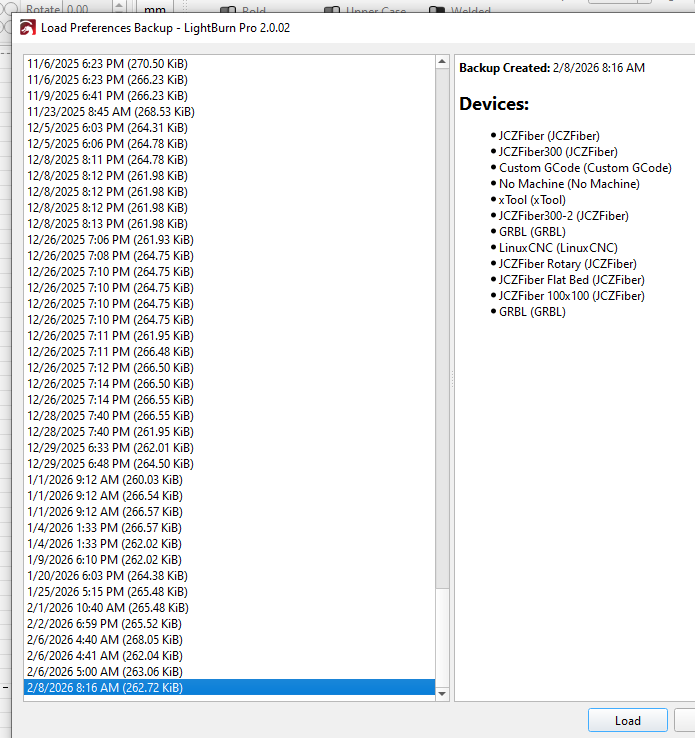Screen dimensions: 695x738
Task: Click xTool (xTool) device entry
Action: (x=532, y=200)
